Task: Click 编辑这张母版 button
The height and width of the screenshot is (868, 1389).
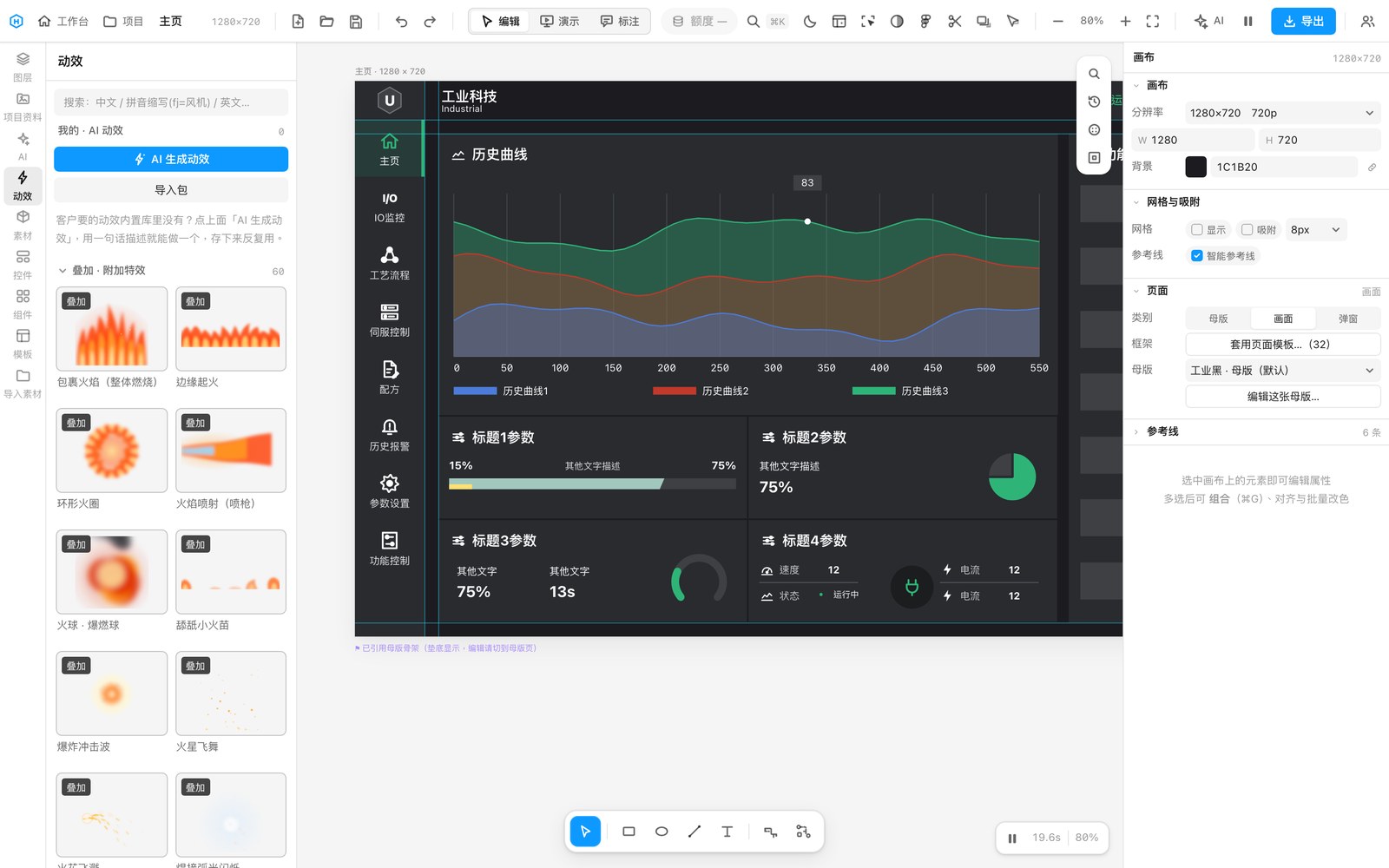Action: click(x=1283, y=397)
